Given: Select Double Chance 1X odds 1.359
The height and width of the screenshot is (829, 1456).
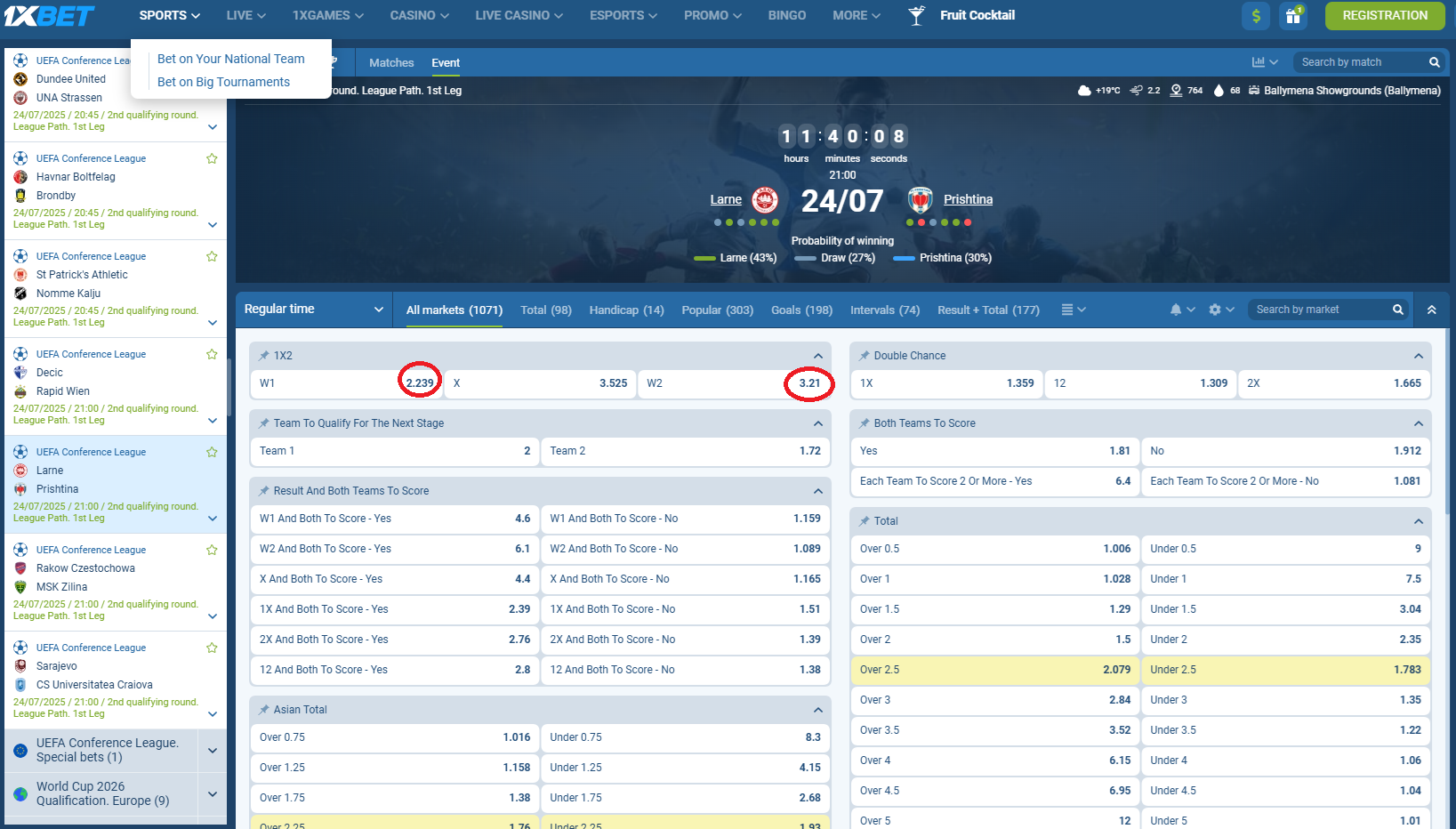Looking at the screenshot, I should tap(947, 383).
